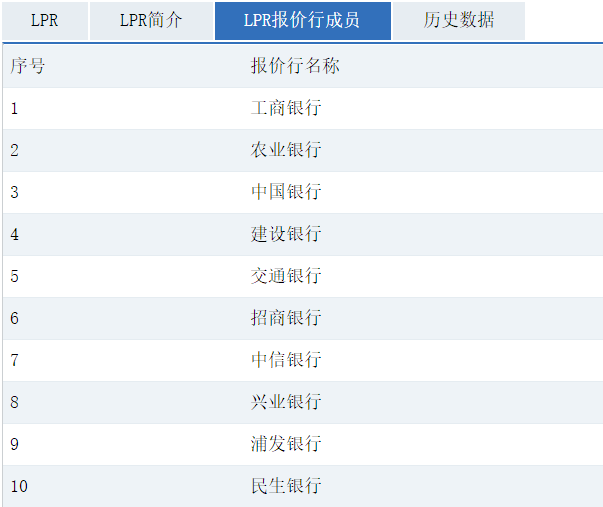The width and height of the screenshot is (603, 507).
Task: Select 工商银行 in the table
Action: click(x=286, y=108)
